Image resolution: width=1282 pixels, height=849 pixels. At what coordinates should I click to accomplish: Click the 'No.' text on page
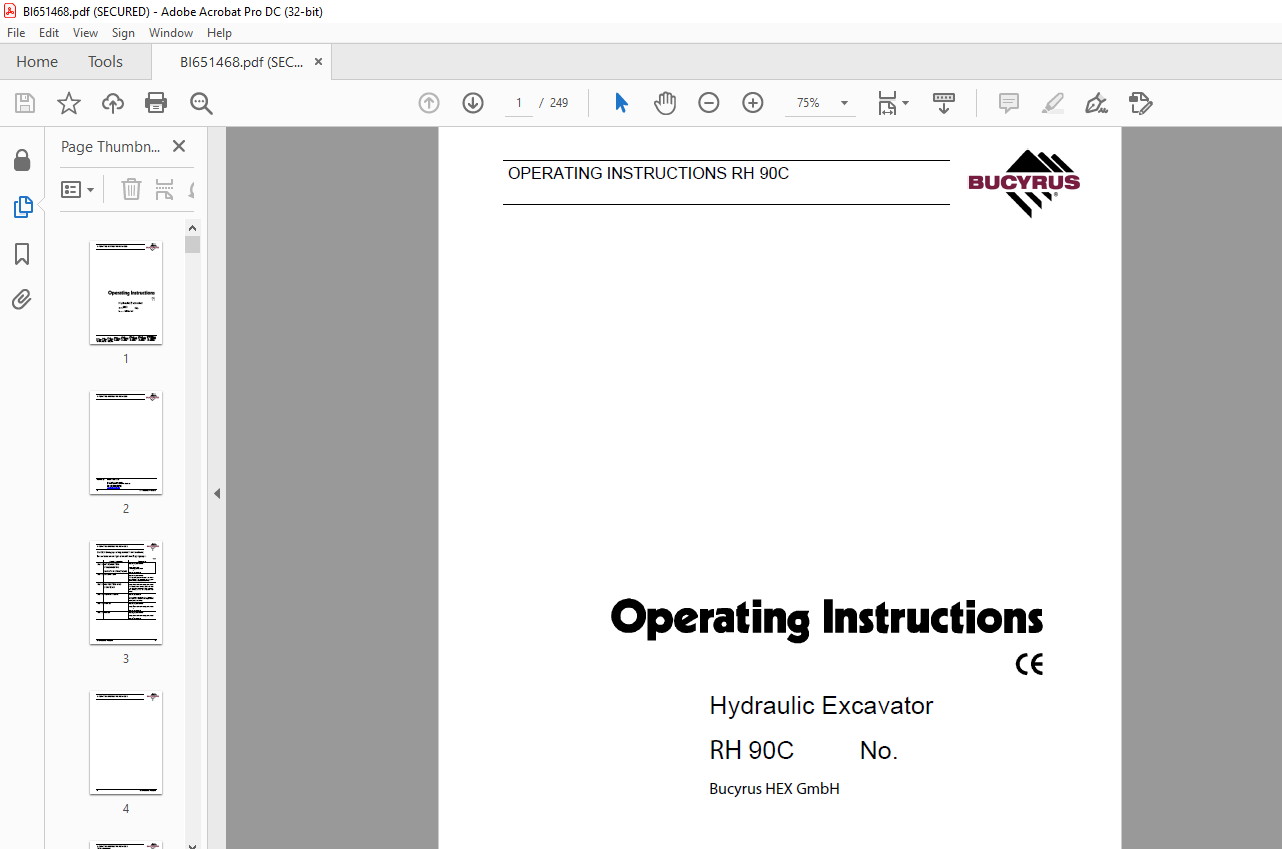[879, 751]
